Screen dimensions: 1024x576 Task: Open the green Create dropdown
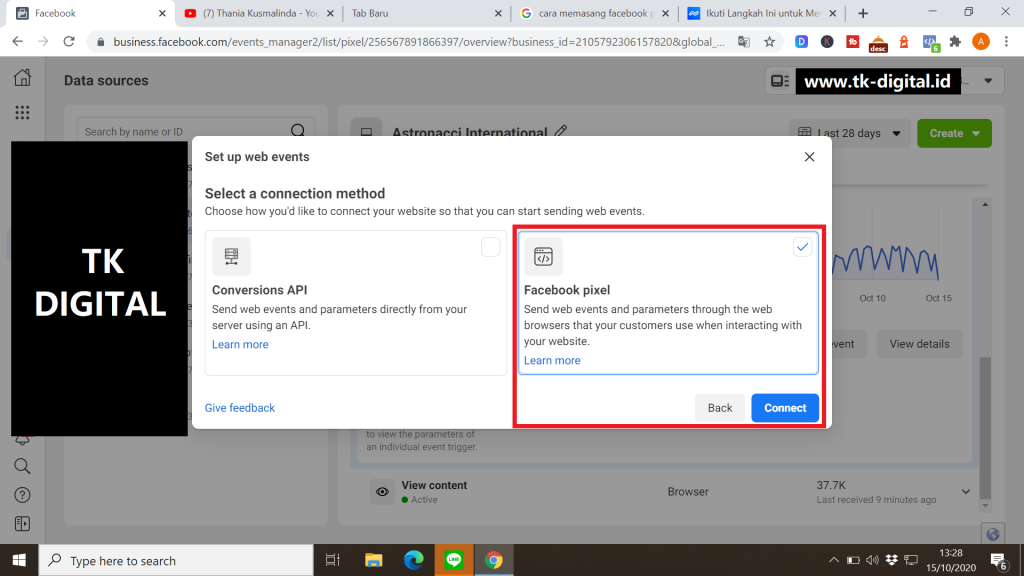click(953, 133)
